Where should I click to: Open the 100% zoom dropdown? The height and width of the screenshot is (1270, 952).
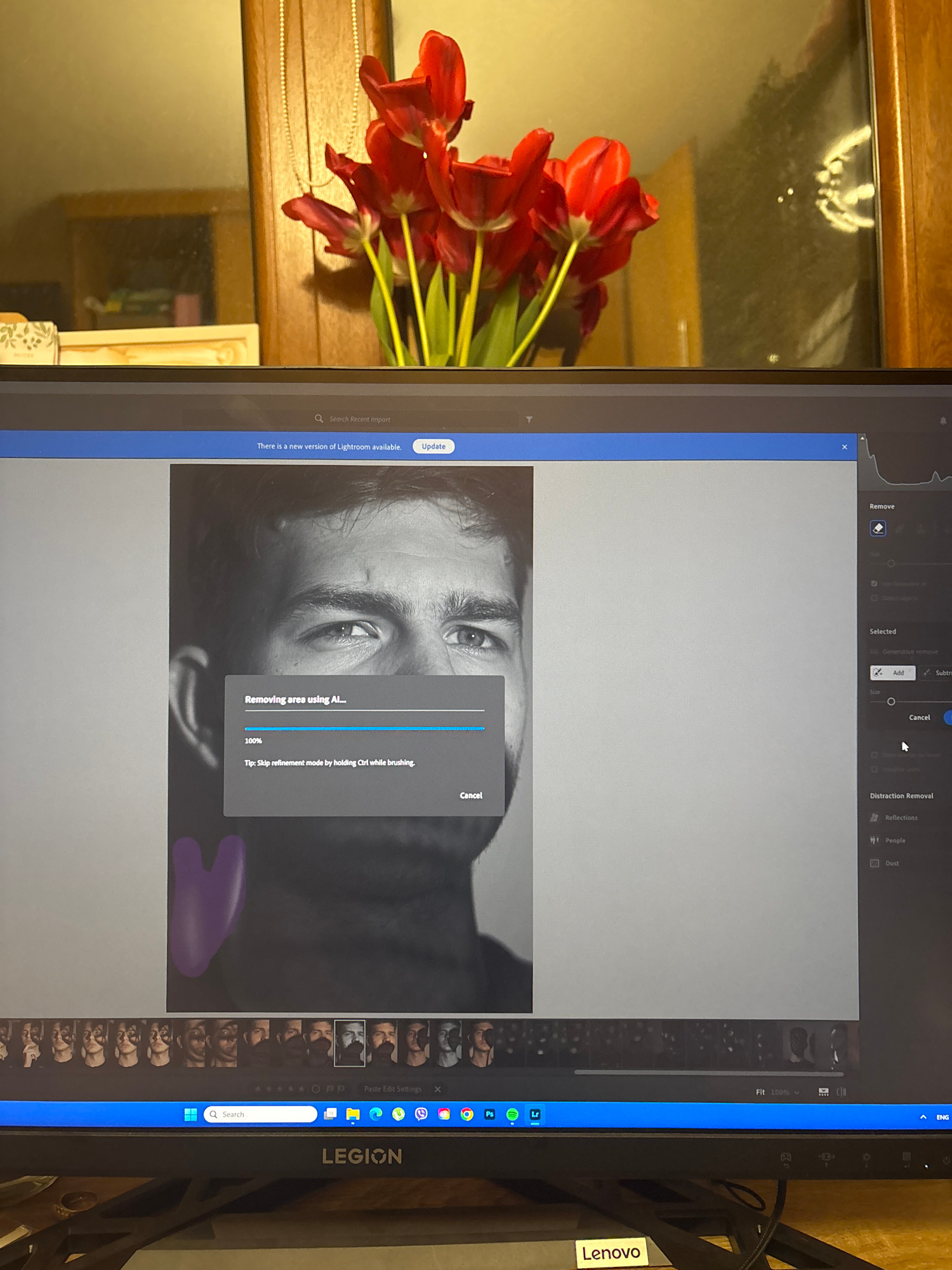tap(785, 1092)
